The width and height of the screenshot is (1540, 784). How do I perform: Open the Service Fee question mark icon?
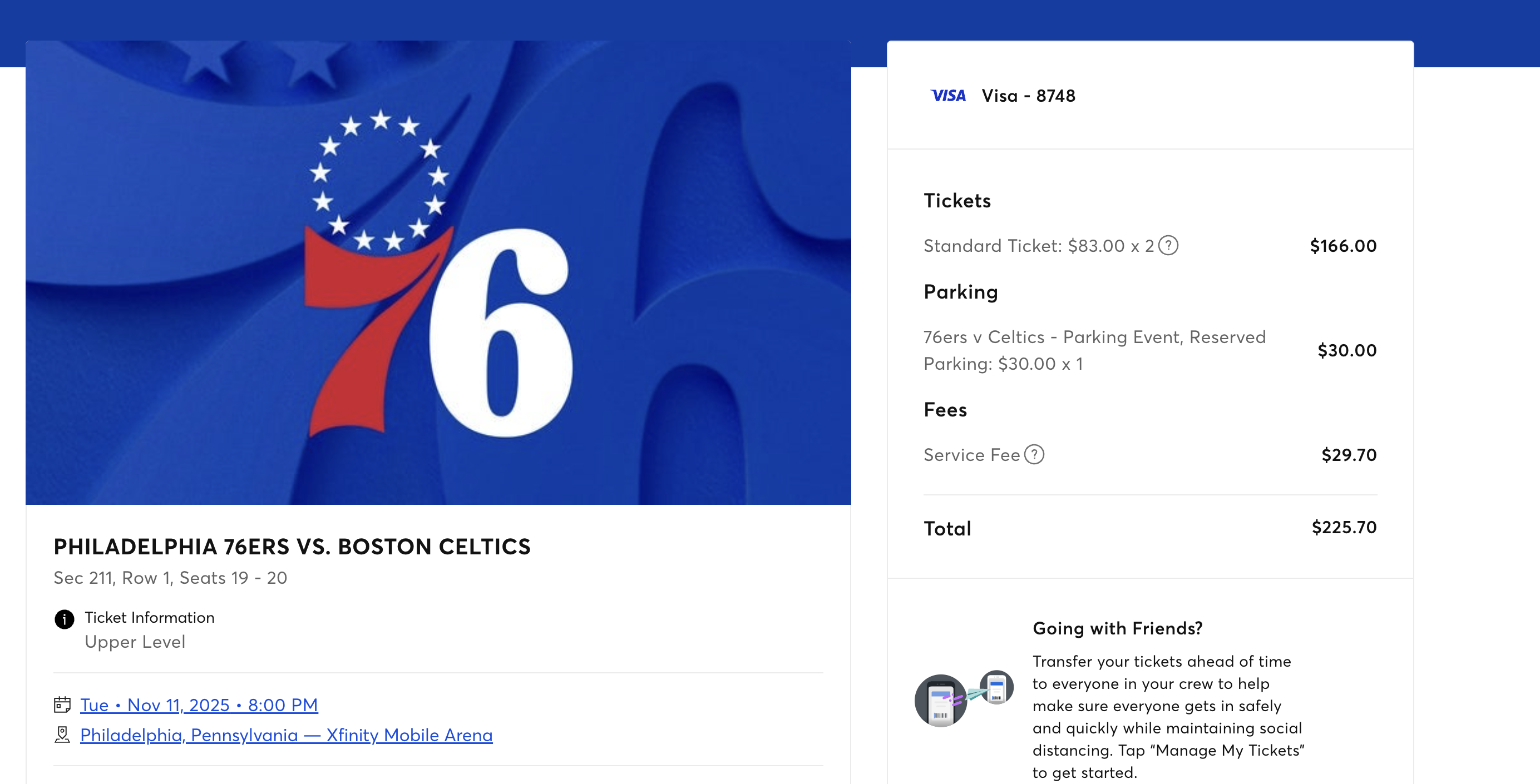point(1034,455)
